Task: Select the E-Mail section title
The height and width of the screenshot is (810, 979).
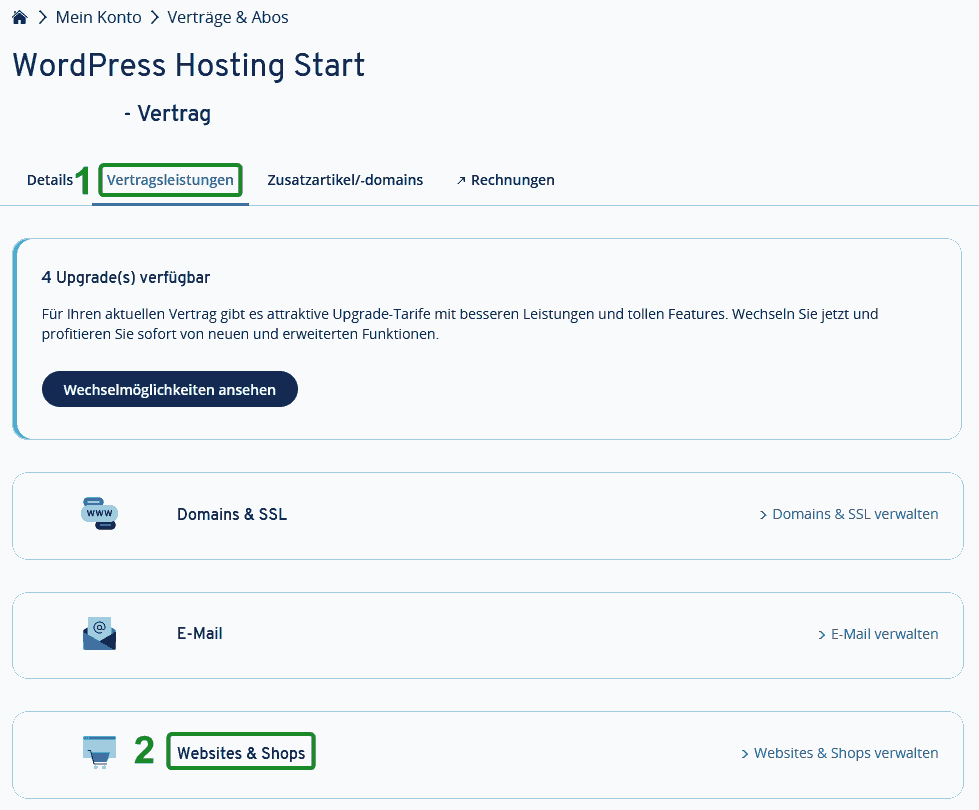Action: [199, 634]
